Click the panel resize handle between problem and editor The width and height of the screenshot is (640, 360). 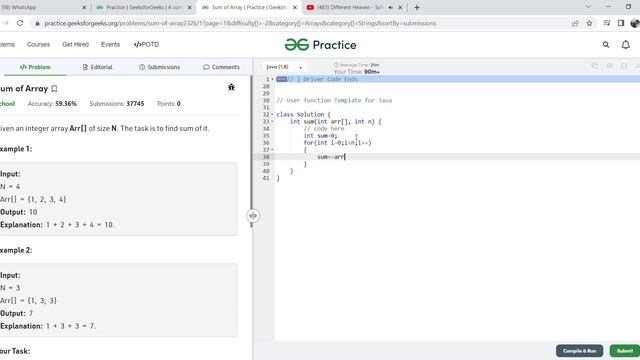point(253,216)
